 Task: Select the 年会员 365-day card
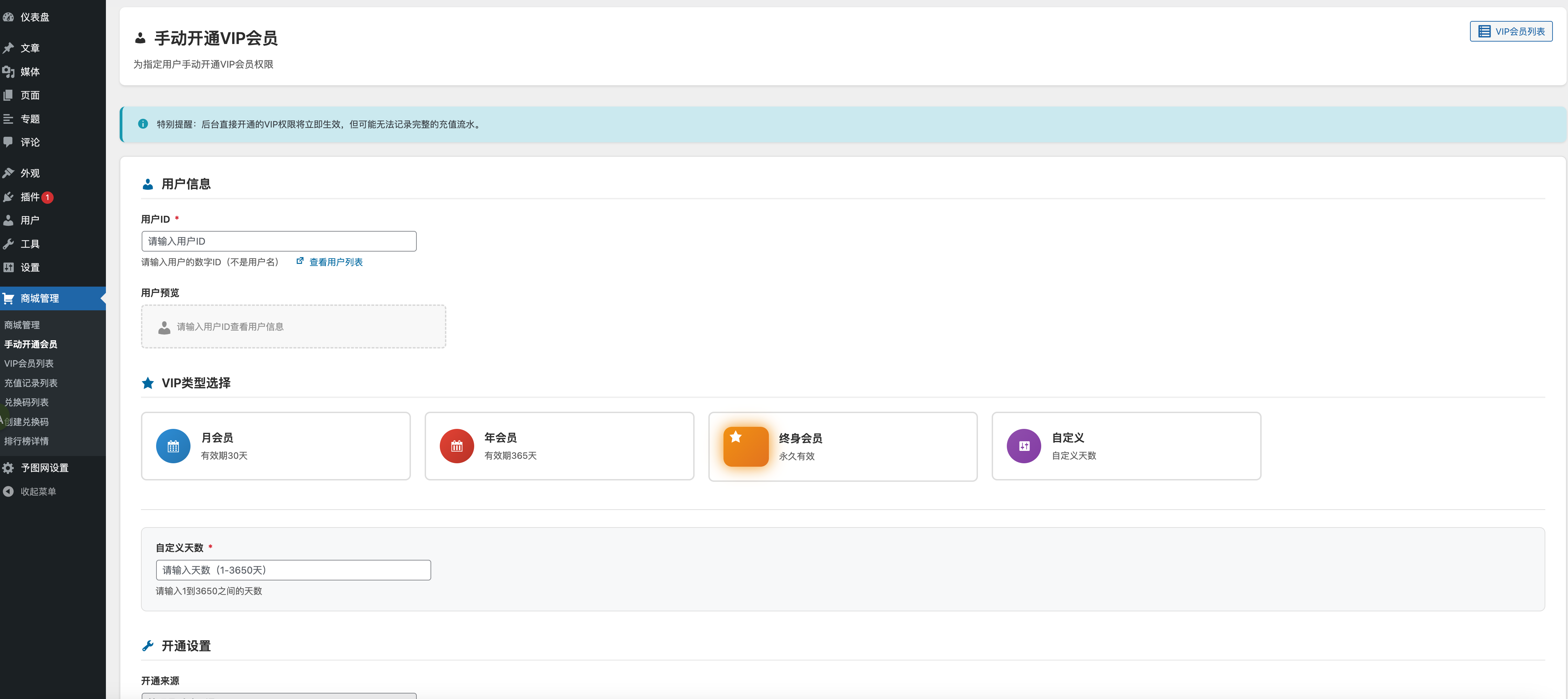(x=559, y=446)
